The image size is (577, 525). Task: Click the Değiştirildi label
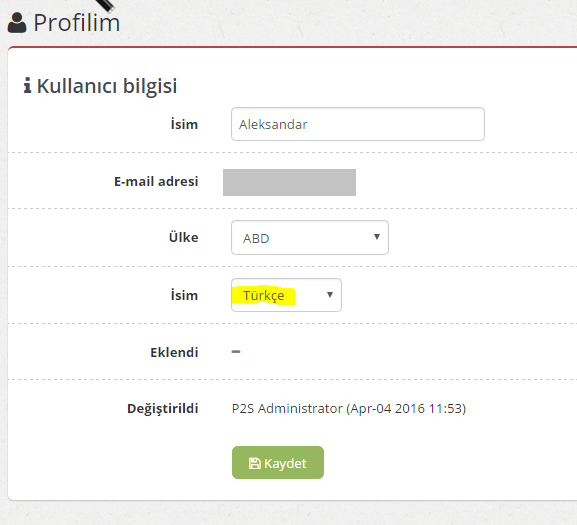[163, 409]
